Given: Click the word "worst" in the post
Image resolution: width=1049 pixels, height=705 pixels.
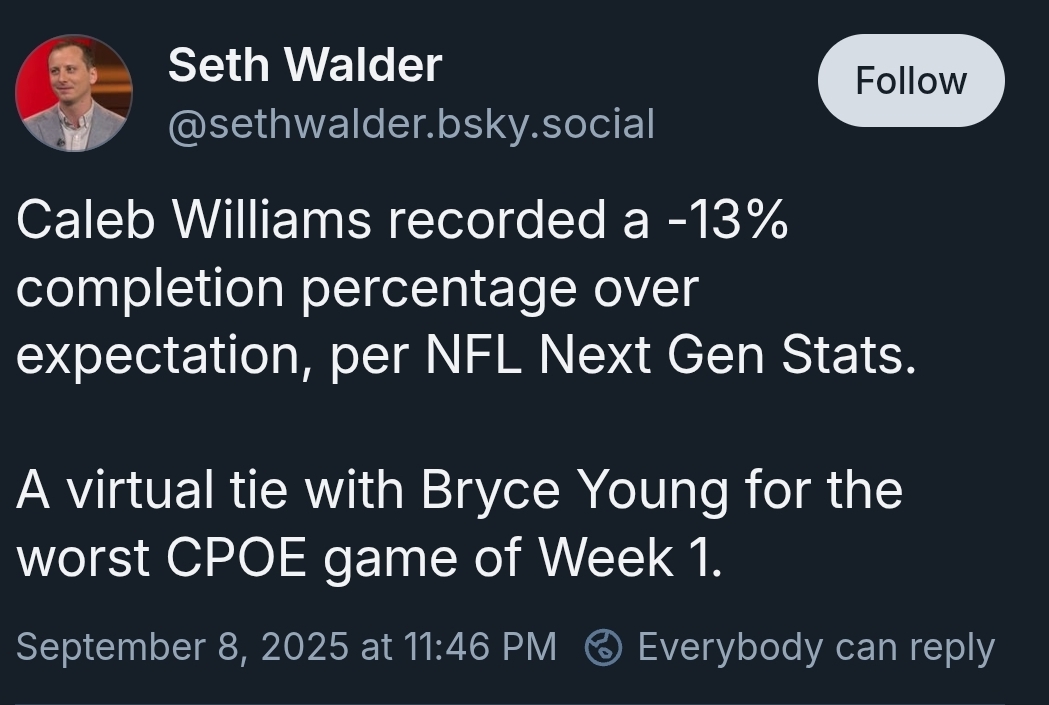Looking at the screenshot, I should [84, 558].
